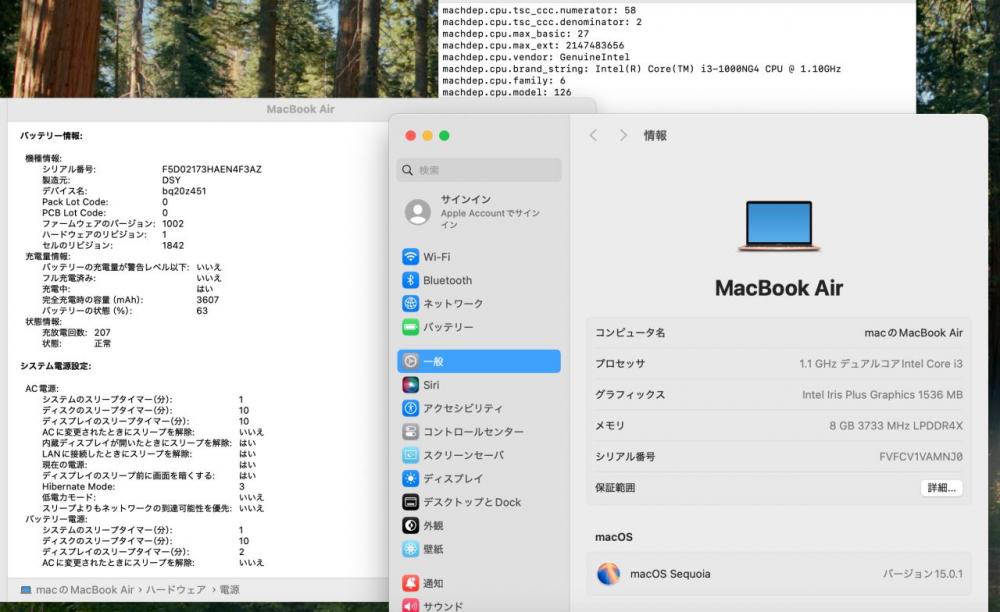Select the アクセシビリティ sidebar item

point(479,408)
